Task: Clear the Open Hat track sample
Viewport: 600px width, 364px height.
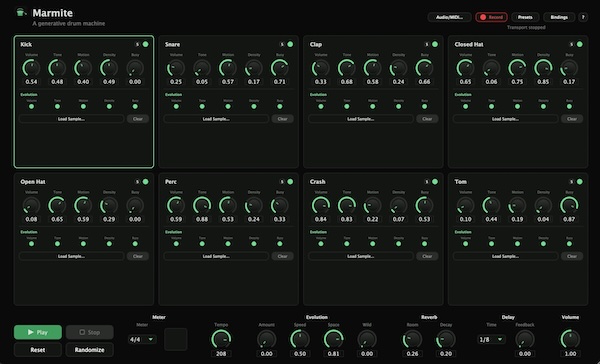Action: 138,256
